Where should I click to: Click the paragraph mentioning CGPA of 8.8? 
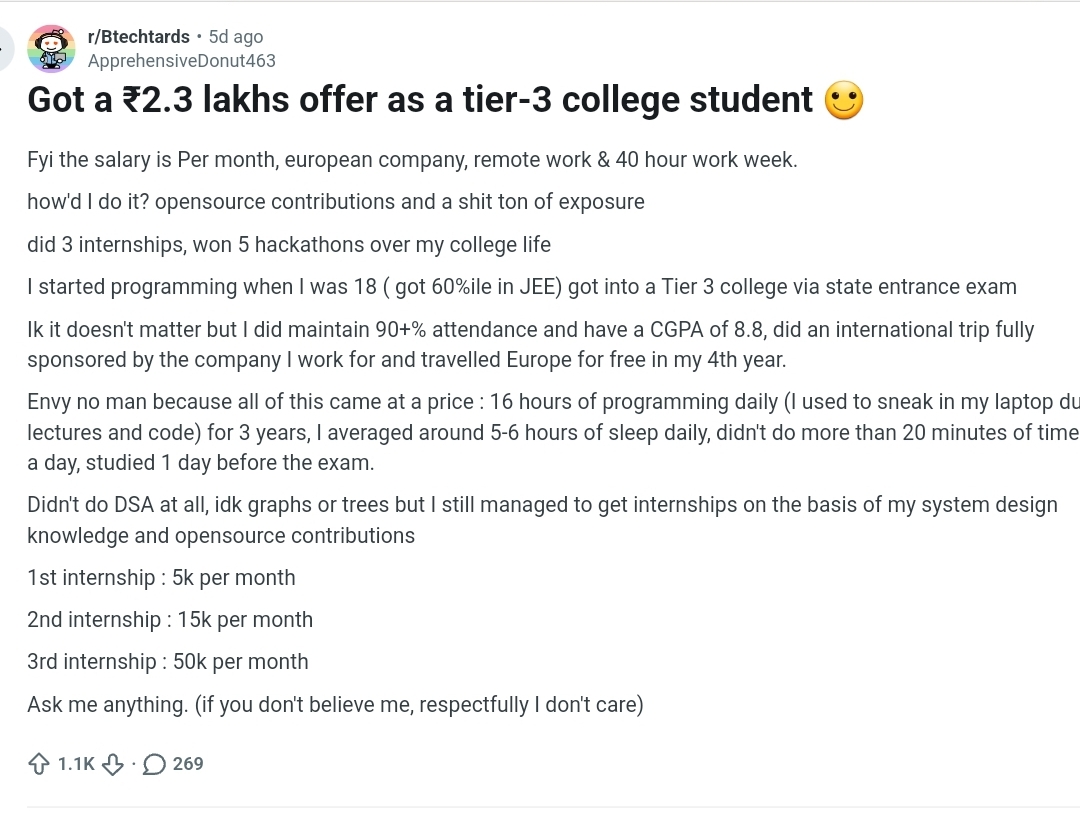click(x=530, y=344)
